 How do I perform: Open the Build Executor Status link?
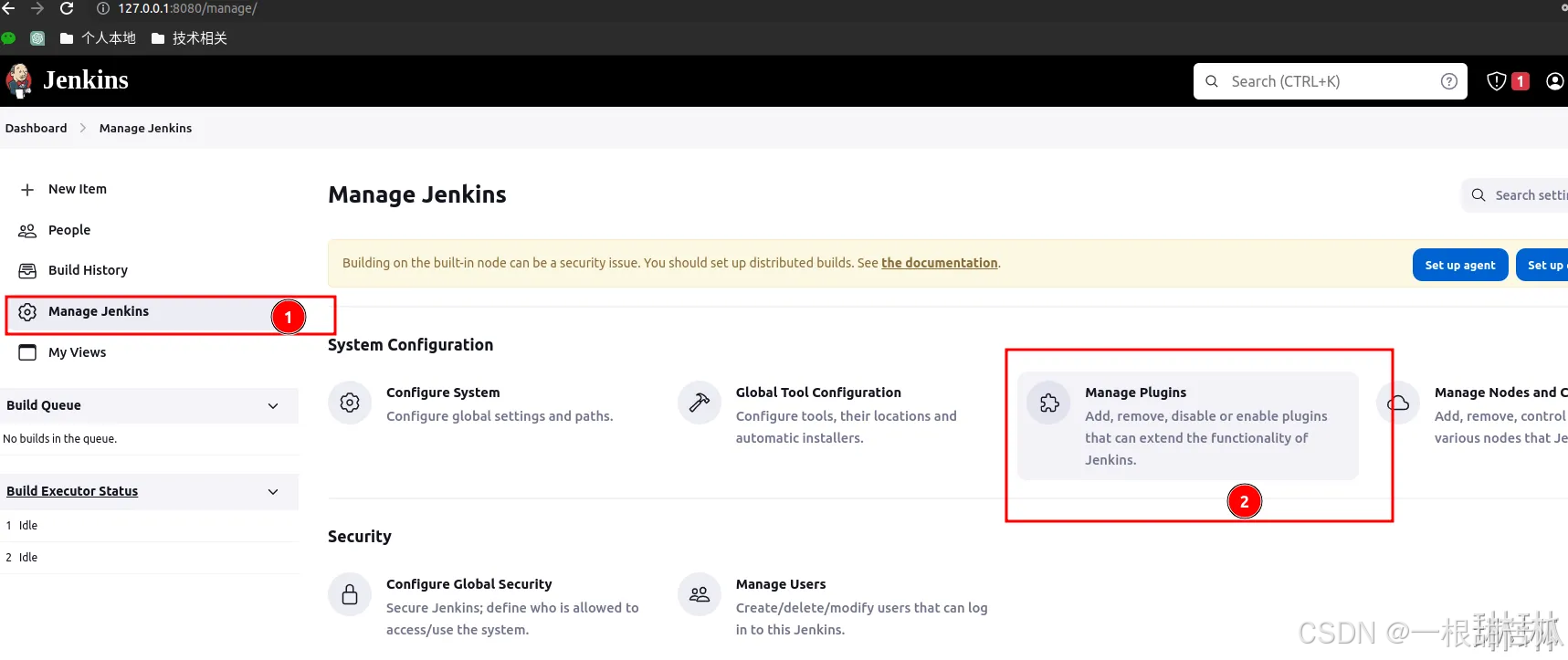click(x=72, y=491)
